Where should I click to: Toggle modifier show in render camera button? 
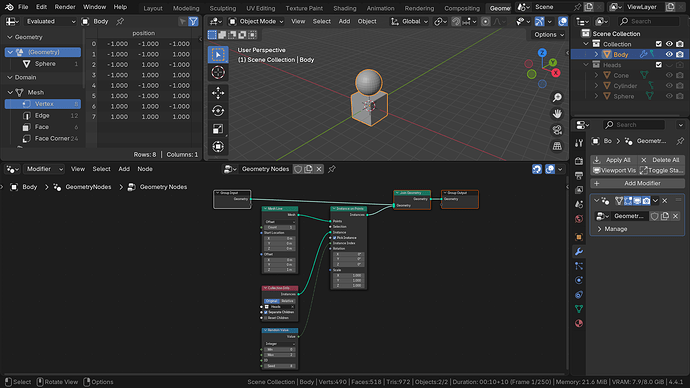tap(646, 201)
